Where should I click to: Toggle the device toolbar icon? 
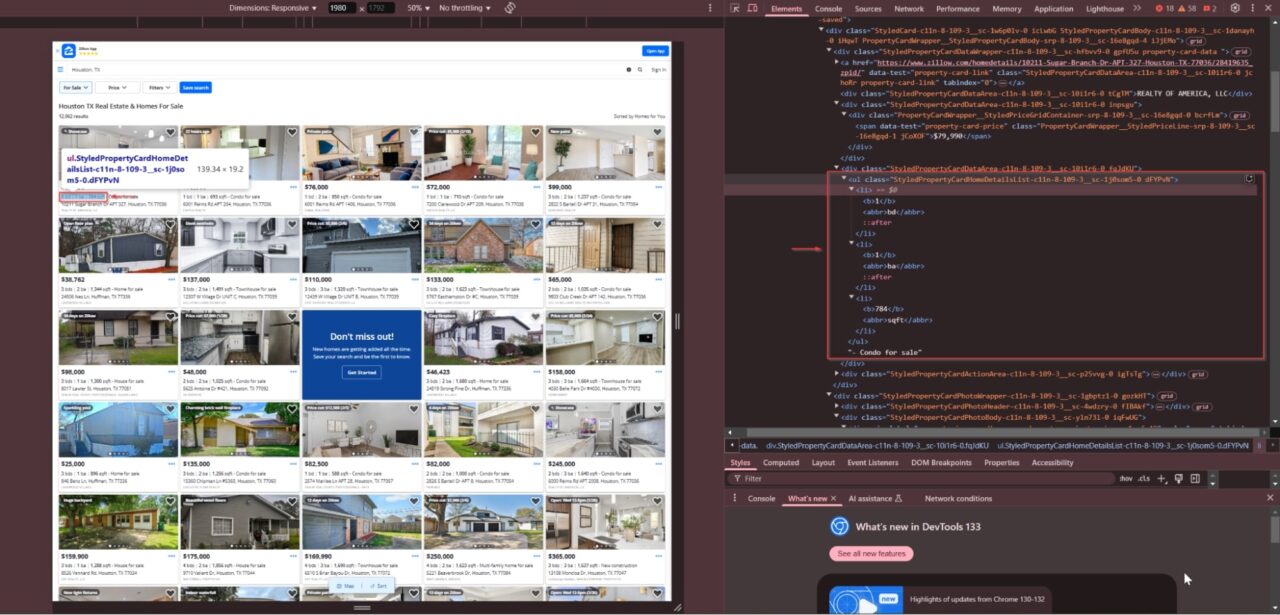750,8
